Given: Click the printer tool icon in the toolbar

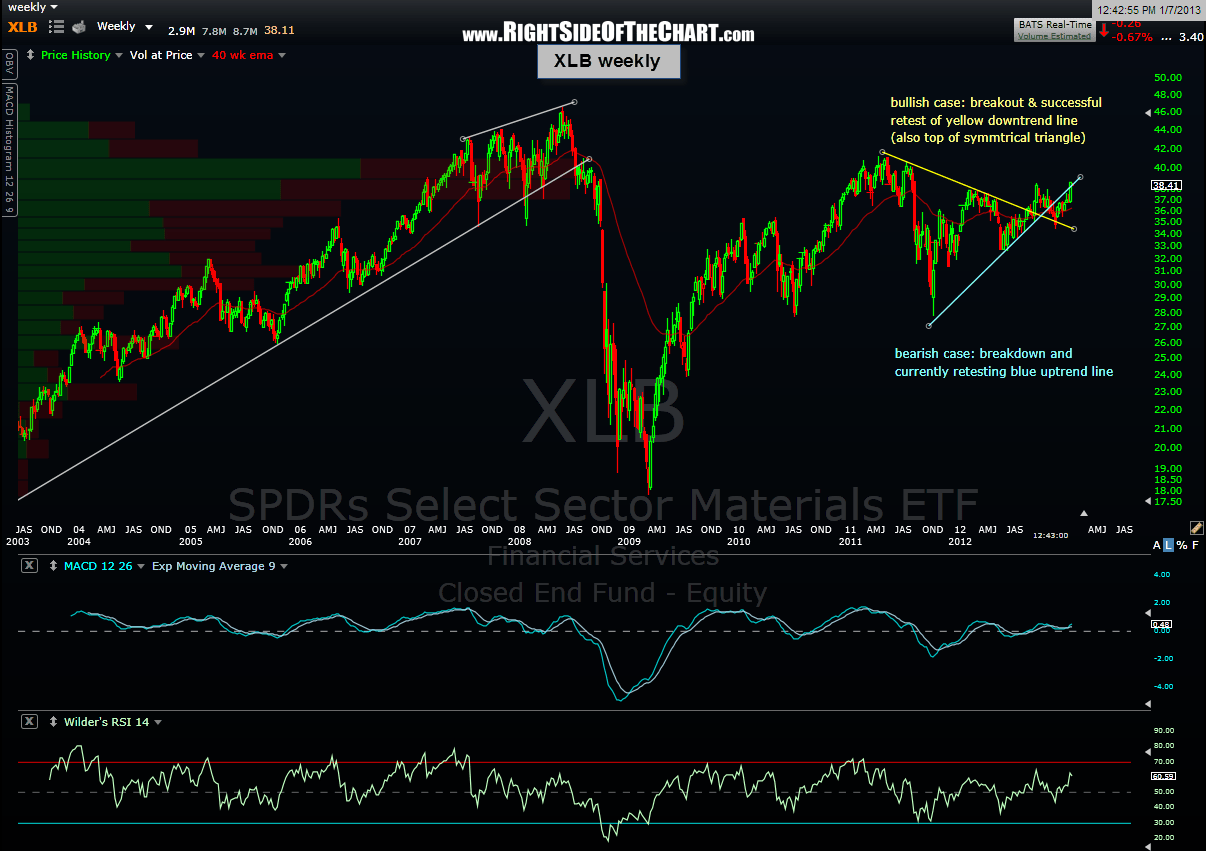Looking at the screenshot, I should [79, 29].
